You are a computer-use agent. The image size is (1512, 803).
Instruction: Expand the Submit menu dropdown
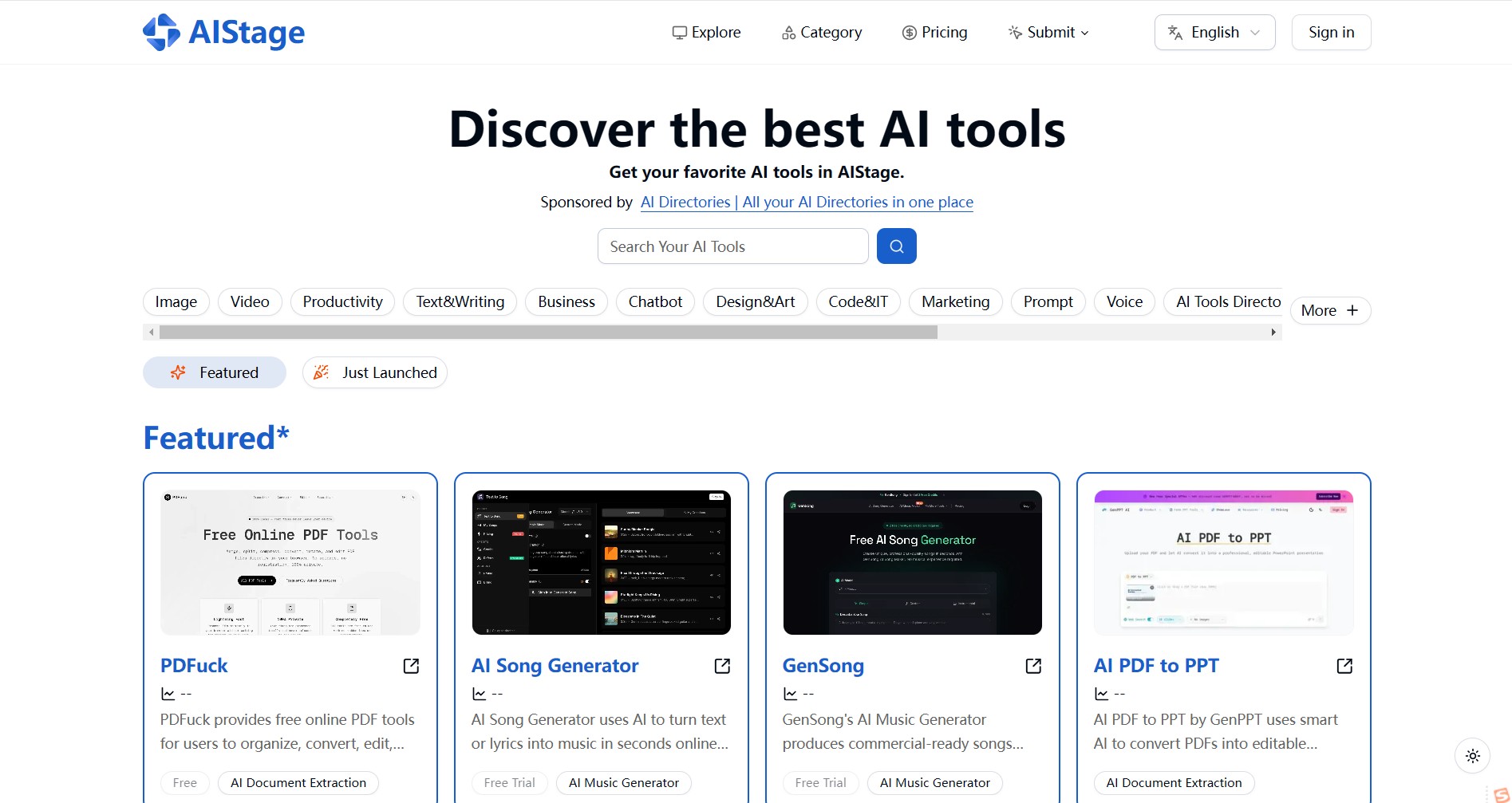click(x=1048, y=33)
